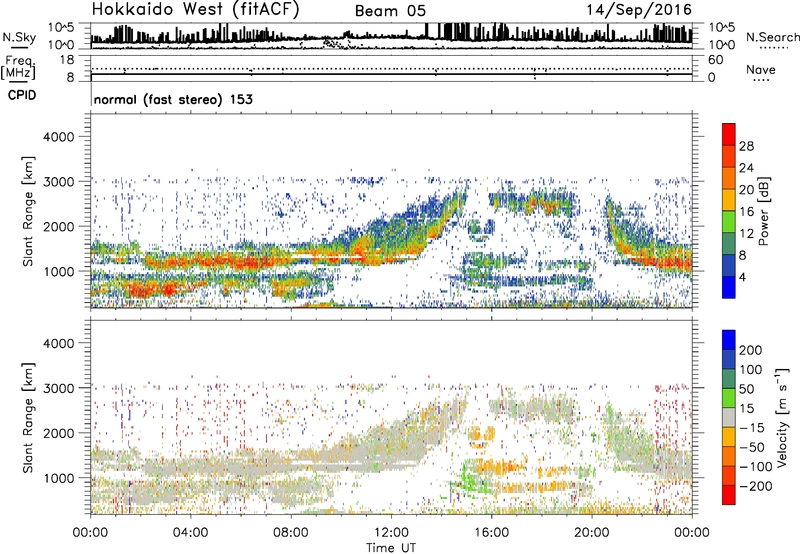
Task: Pick the gray segment of the velocity colorbar
Action: tap(729, 417)
